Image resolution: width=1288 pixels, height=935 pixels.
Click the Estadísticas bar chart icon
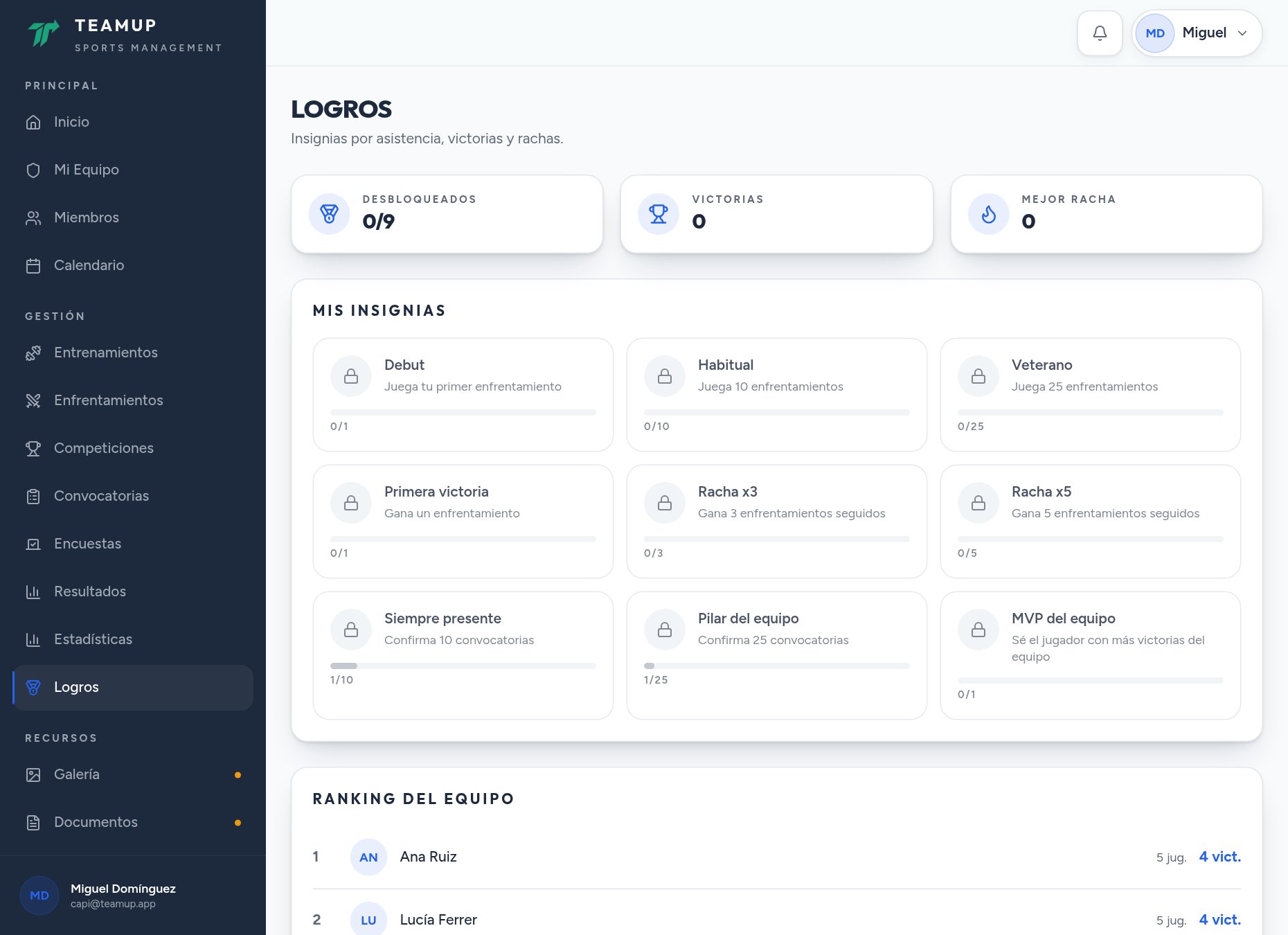click(x=33, y=640)
